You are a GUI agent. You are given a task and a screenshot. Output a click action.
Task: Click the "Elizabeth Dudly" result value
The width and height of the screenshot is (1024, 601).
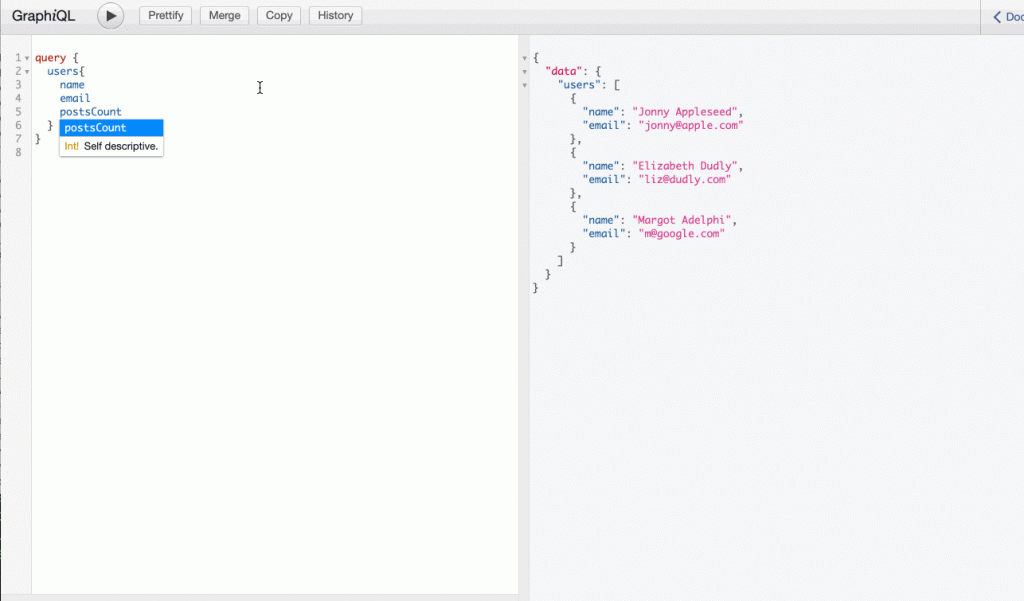684,166
